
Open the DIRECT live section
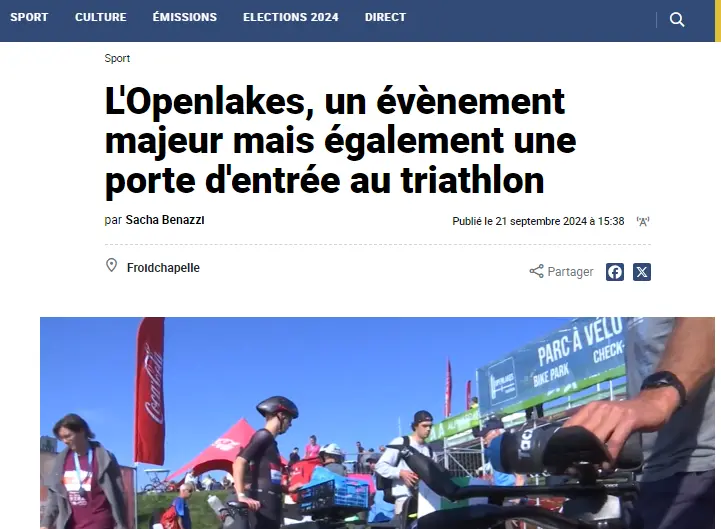(385, 17)
